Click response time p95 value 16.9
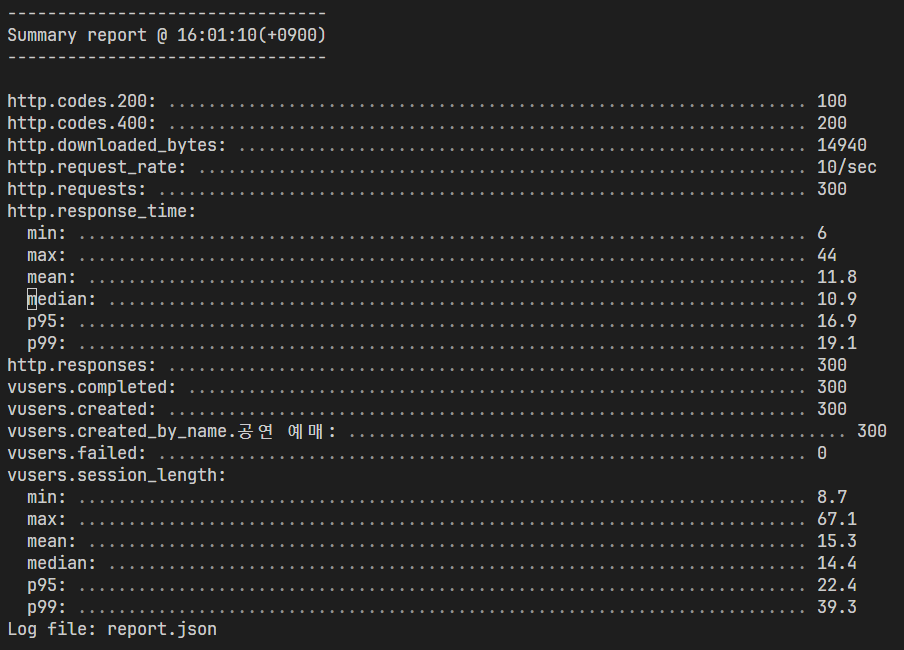The width and height of the screenshot is (904, 650). [x=837, y=321]
